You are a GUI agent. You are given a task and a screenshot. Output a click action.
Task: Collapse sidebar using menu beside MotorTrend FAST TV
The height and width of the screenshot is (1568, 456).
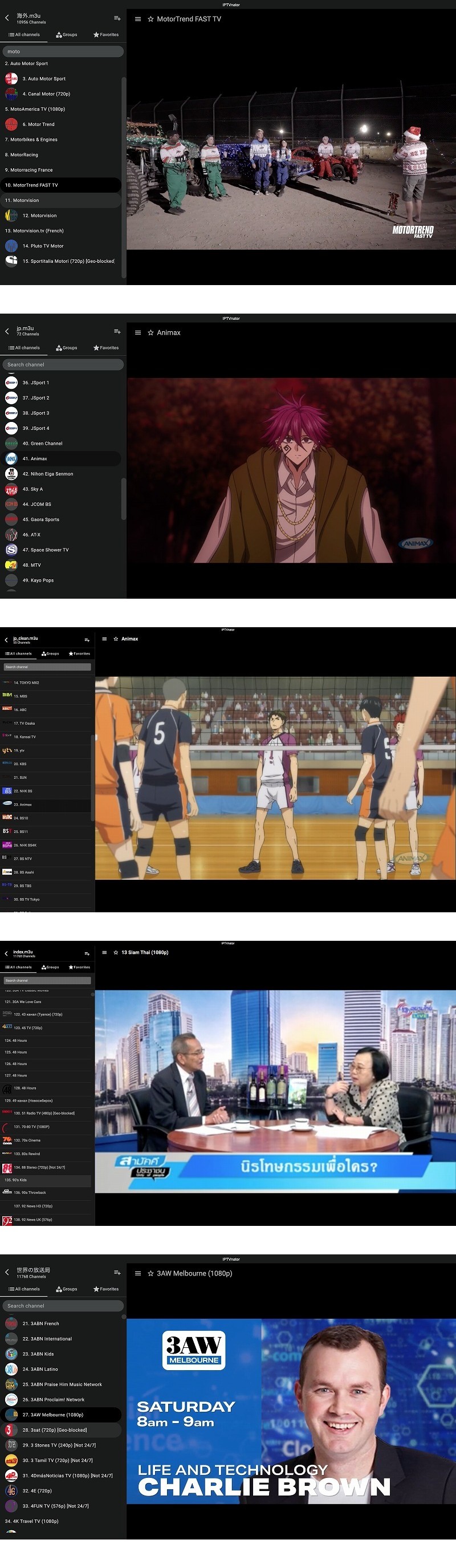click(x=137, y=19)
